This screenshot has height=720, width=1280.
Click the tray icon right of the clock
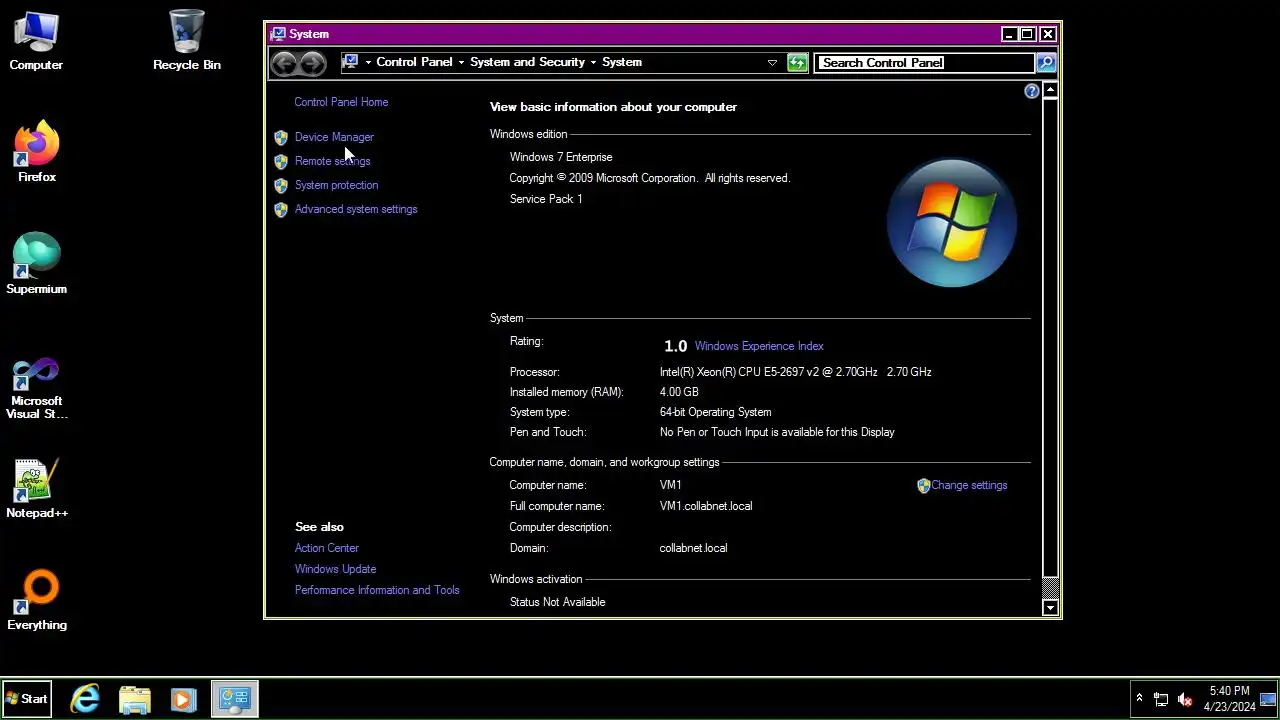(x=1268, y=698)
